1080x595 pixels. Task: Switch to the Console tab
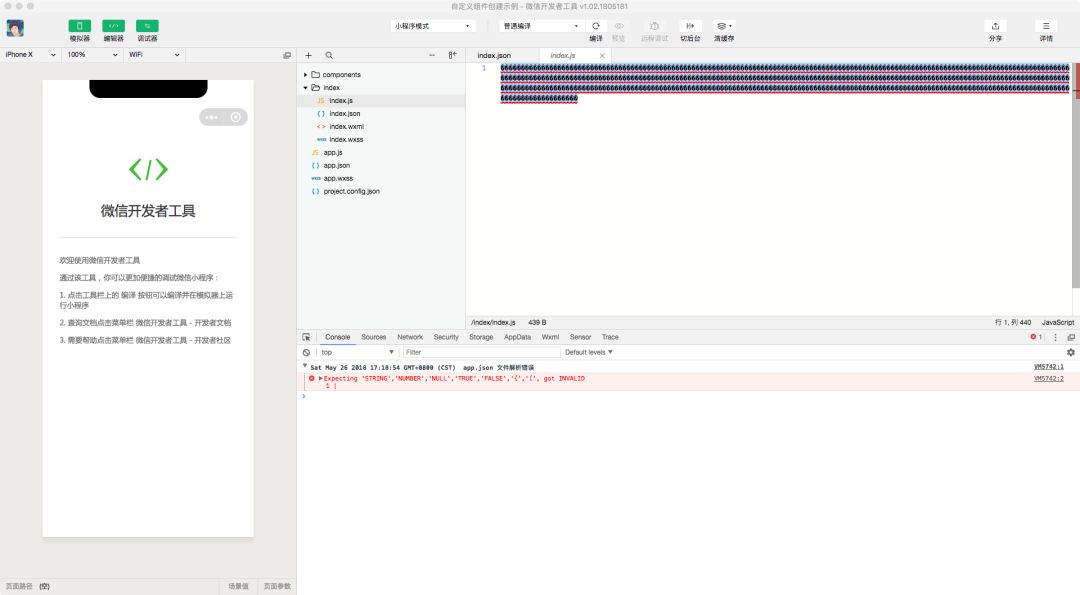(338, 337)
